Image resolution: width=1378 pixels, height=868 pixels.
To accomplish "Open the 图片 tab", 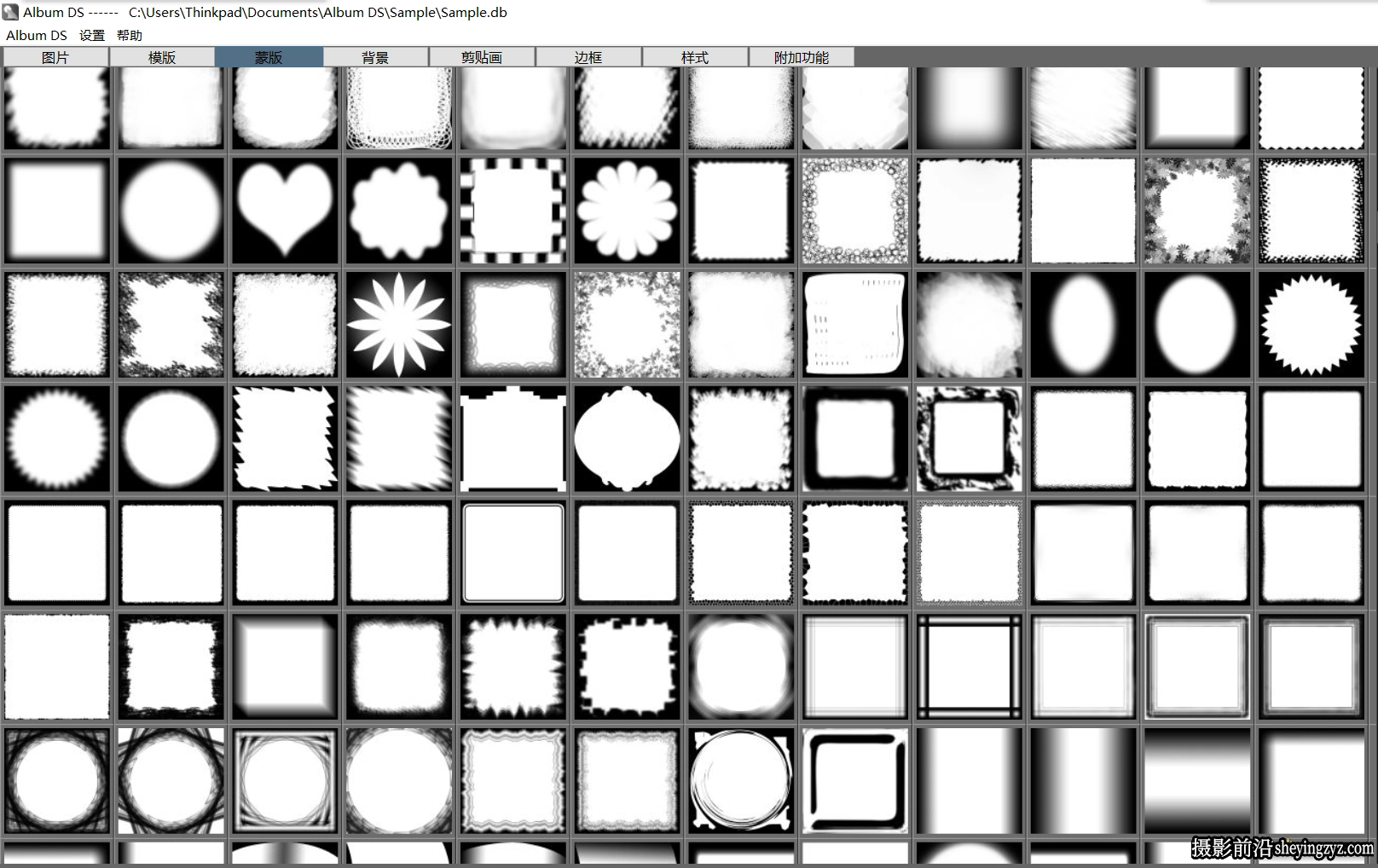I will point(55,57).
